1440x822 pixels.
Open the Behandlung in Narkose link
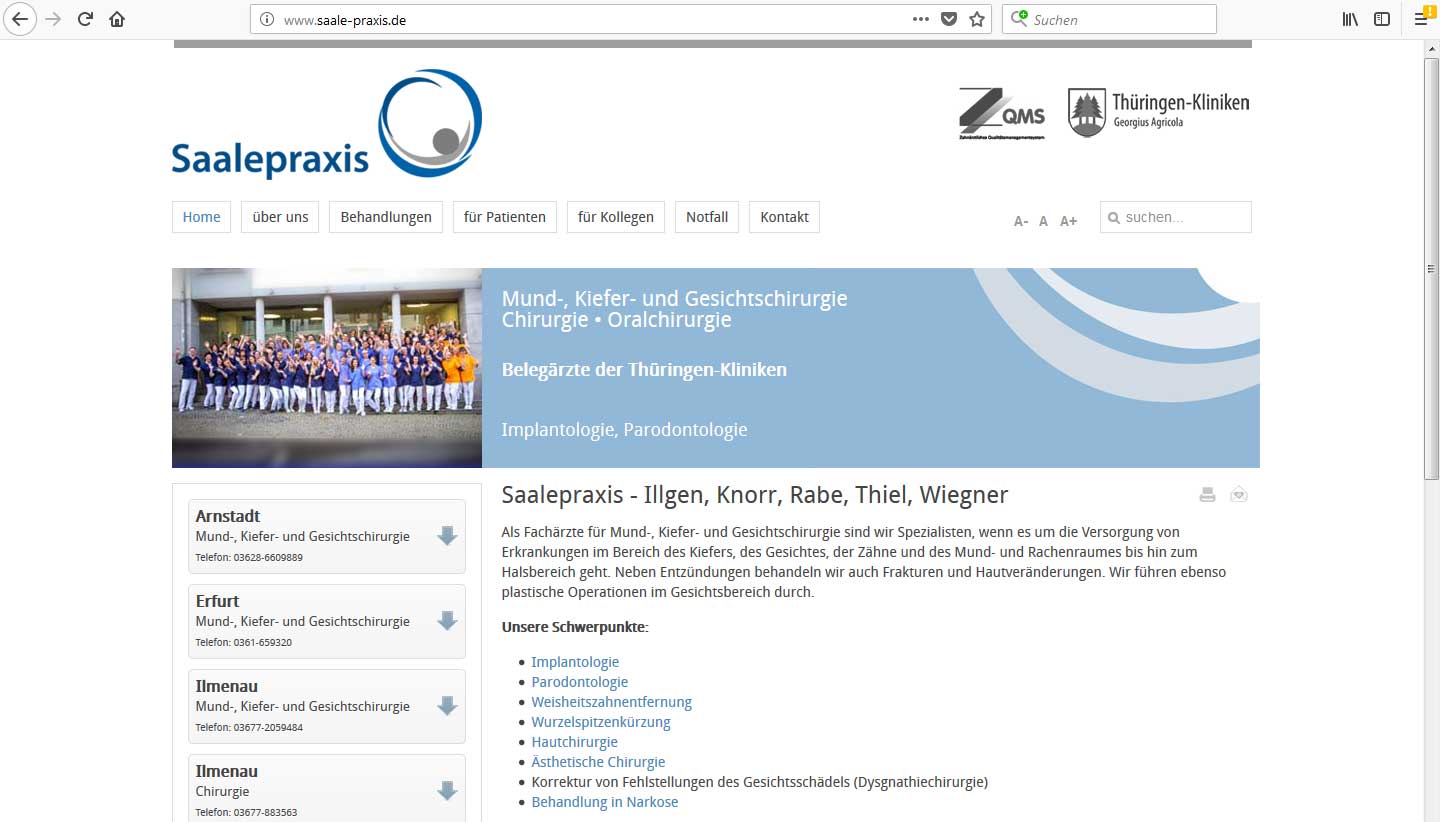pyautogui.click(x=605, y=802)
